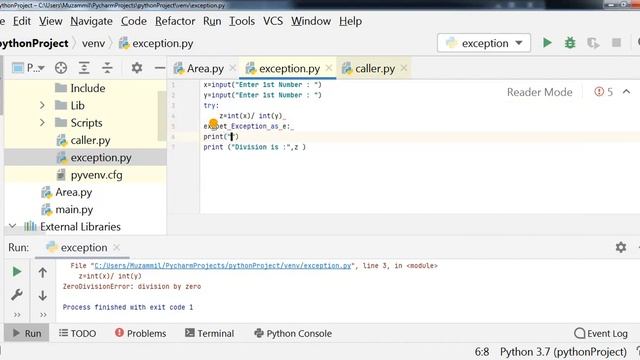
Task: Close the exception.py editor tab
Action: 329,68
